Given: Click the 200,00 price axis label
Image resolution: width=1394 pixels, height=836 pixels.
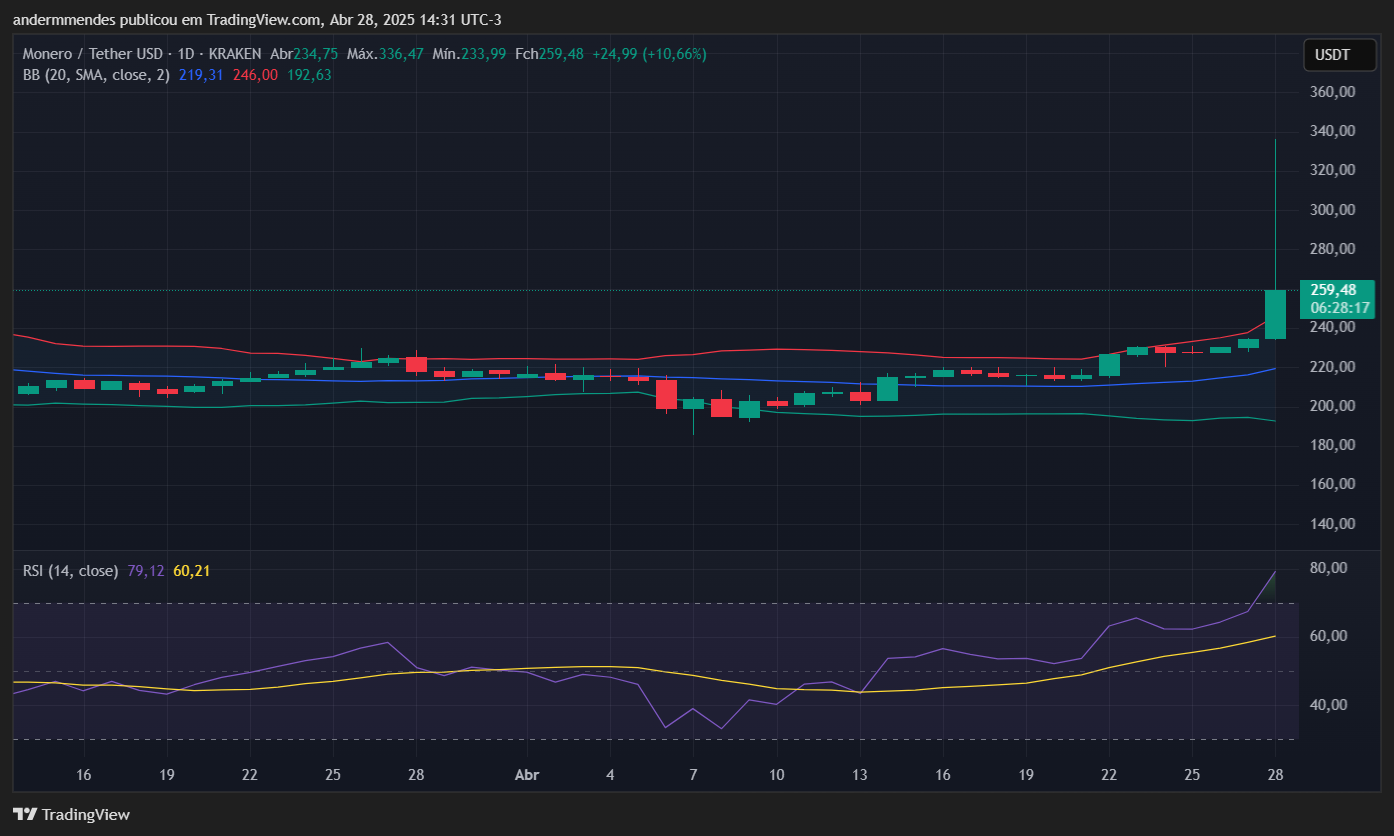Looking at the screenshot, I should click(x=1333, y=406).
